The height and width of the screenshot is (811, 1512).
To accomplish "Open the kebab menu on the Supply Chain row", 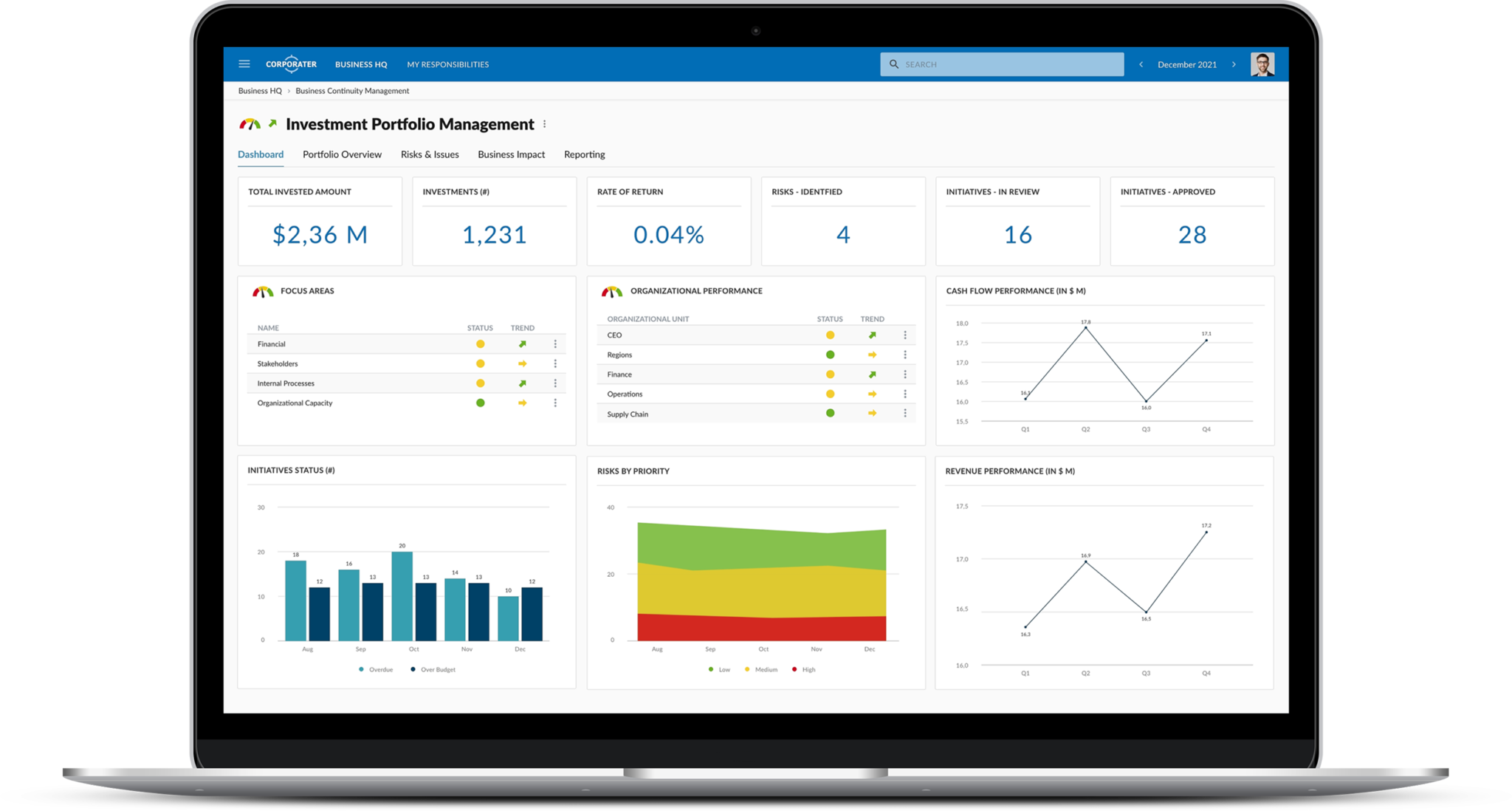I will click(x=905, y=413).
